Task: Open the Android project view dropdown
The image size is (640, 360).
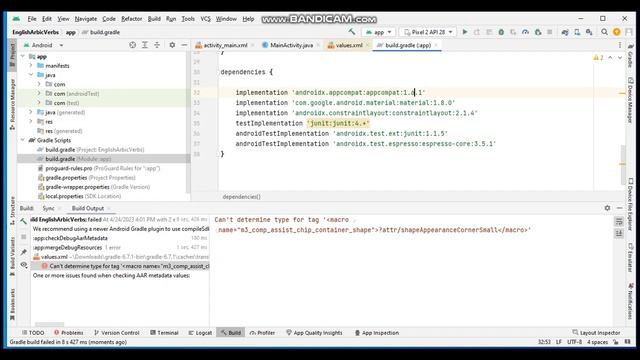Action: coord(43,45)
